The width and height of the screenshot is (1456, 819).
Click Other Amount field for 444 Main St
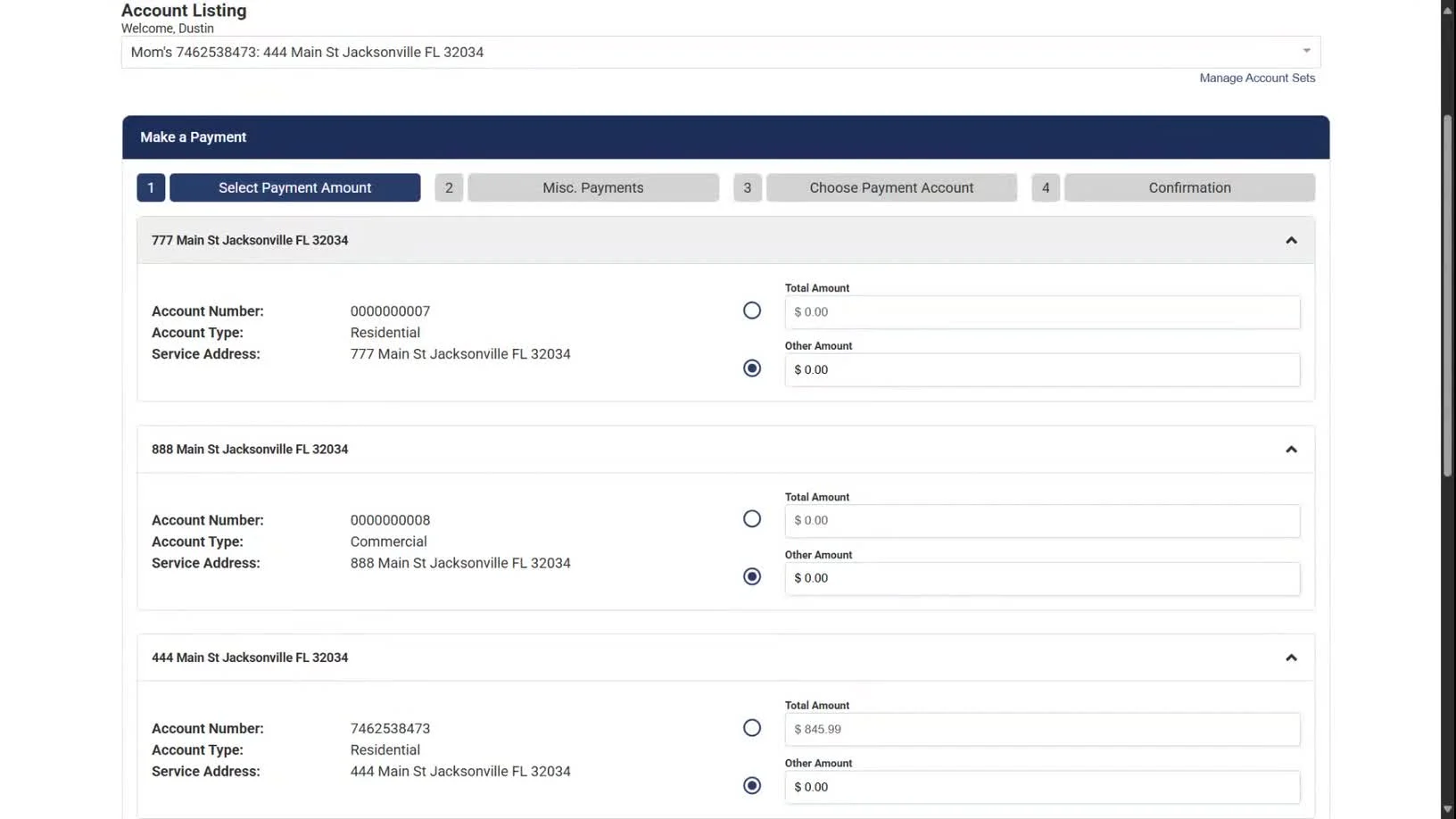(x=1042, y=788)
